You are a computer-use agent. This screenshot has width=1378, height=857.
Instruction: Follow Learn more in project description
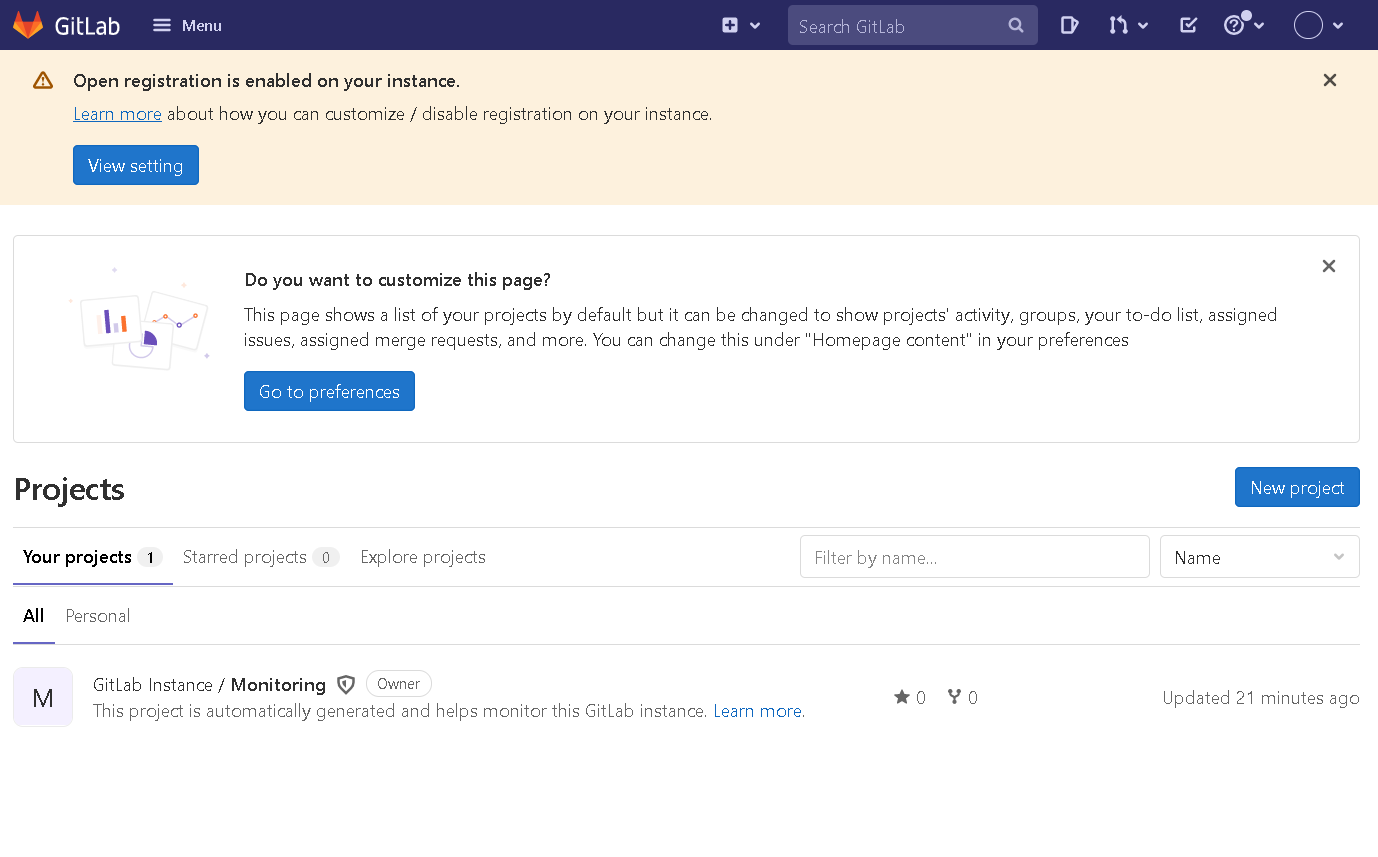coord(757,711)
